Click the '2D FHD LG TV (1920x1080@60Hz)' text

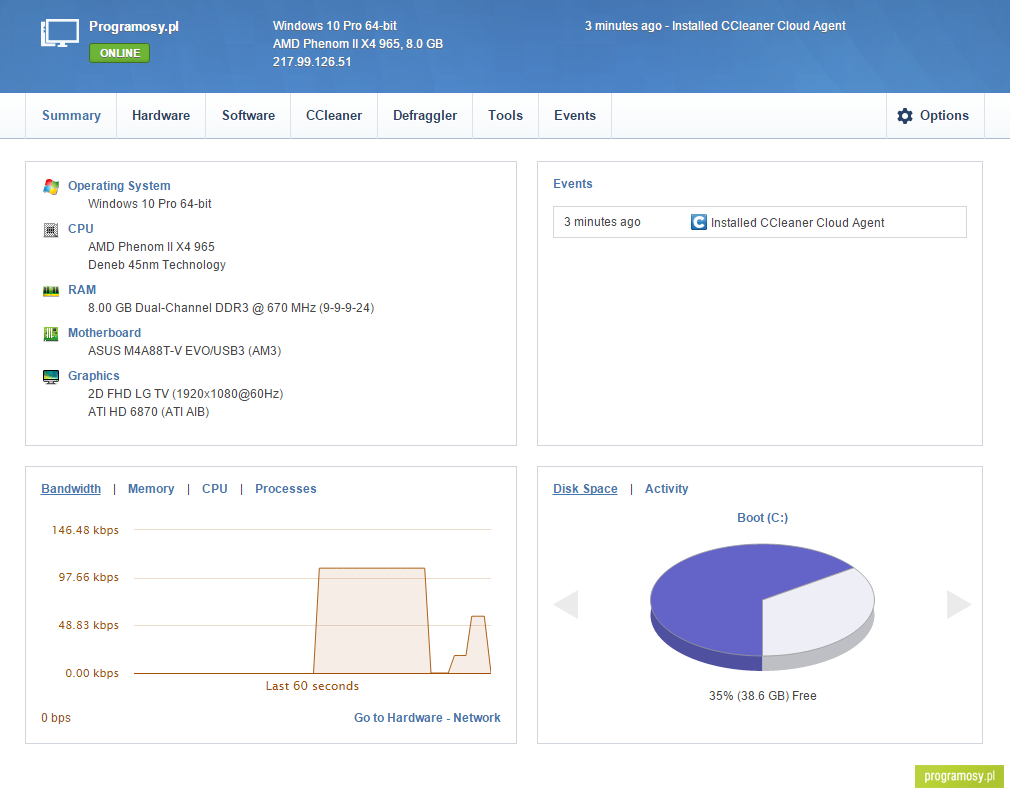[x=185, y=393]
